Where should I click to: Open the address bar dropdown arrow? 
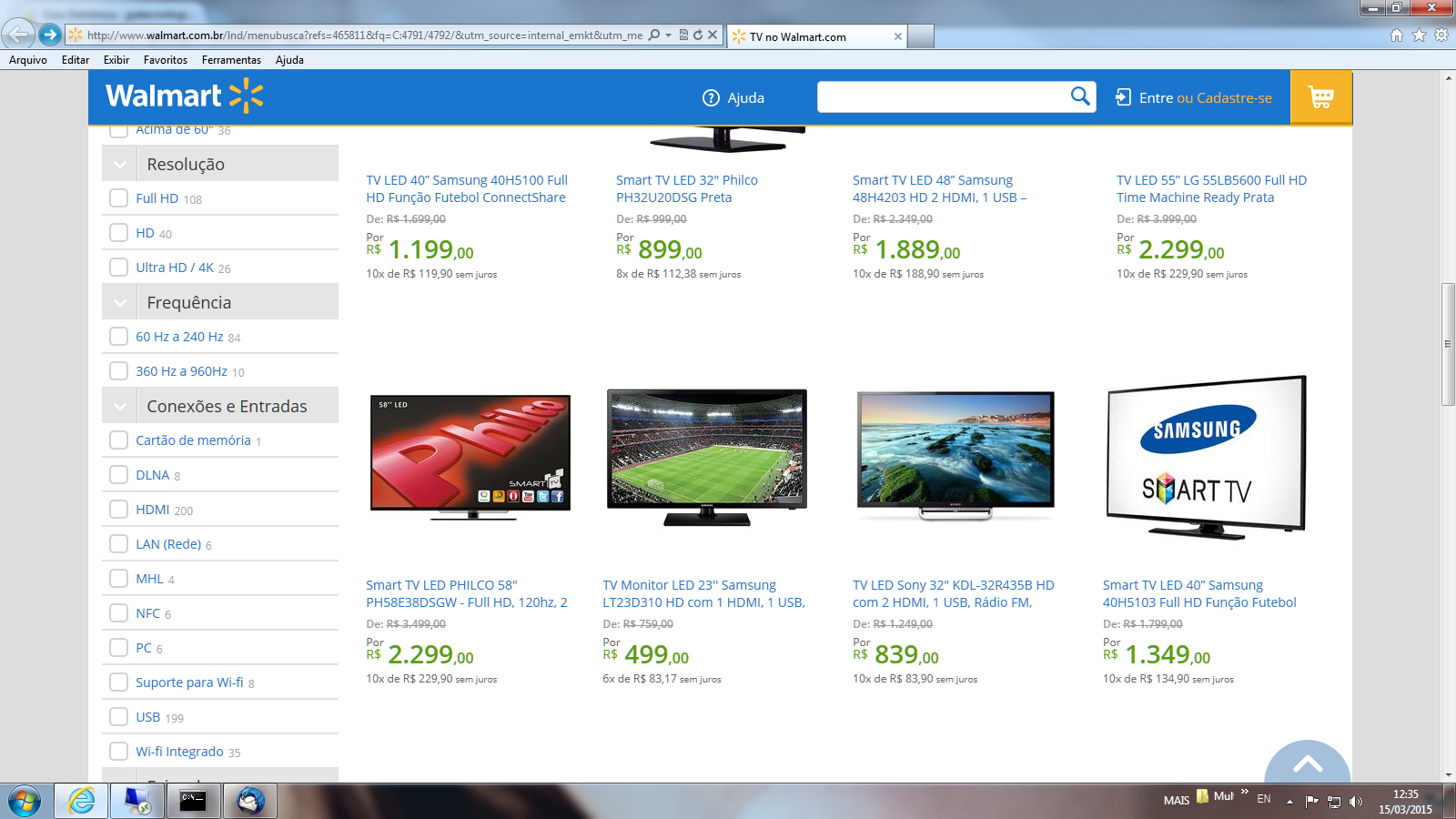669,35
